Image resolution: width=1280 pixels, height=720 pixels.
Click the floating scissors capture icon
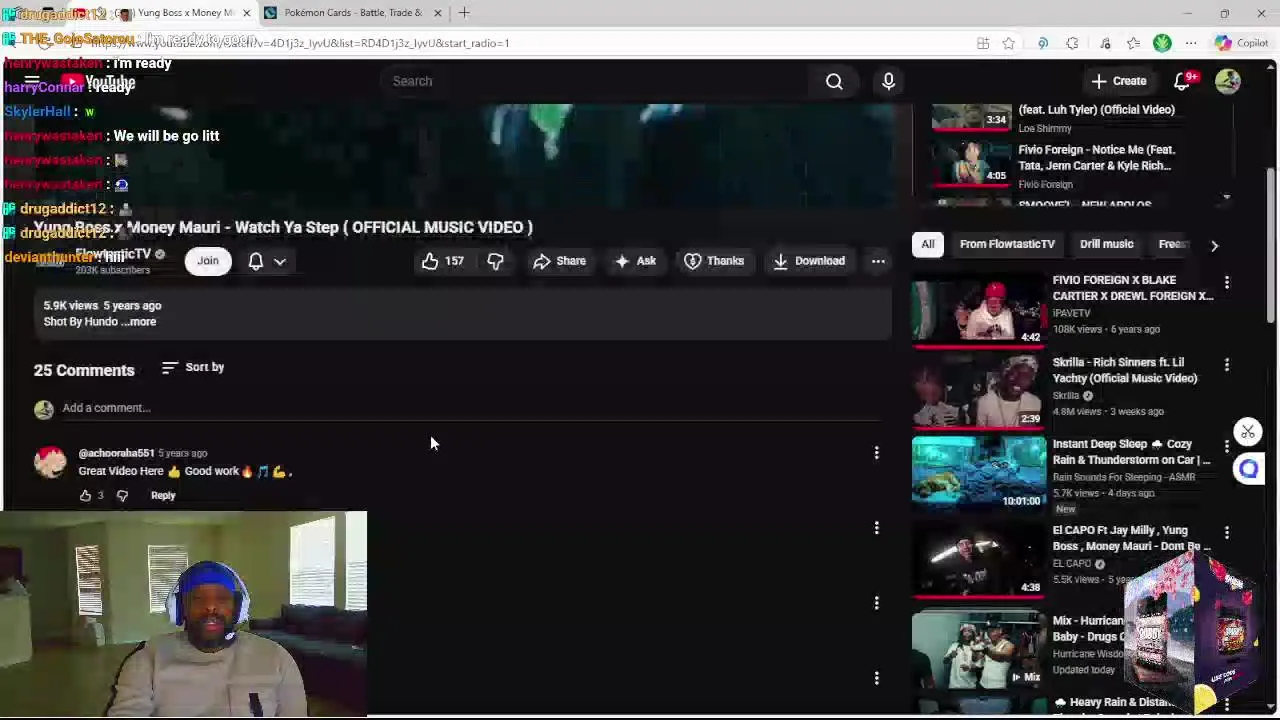click(x=1248, y=432)
